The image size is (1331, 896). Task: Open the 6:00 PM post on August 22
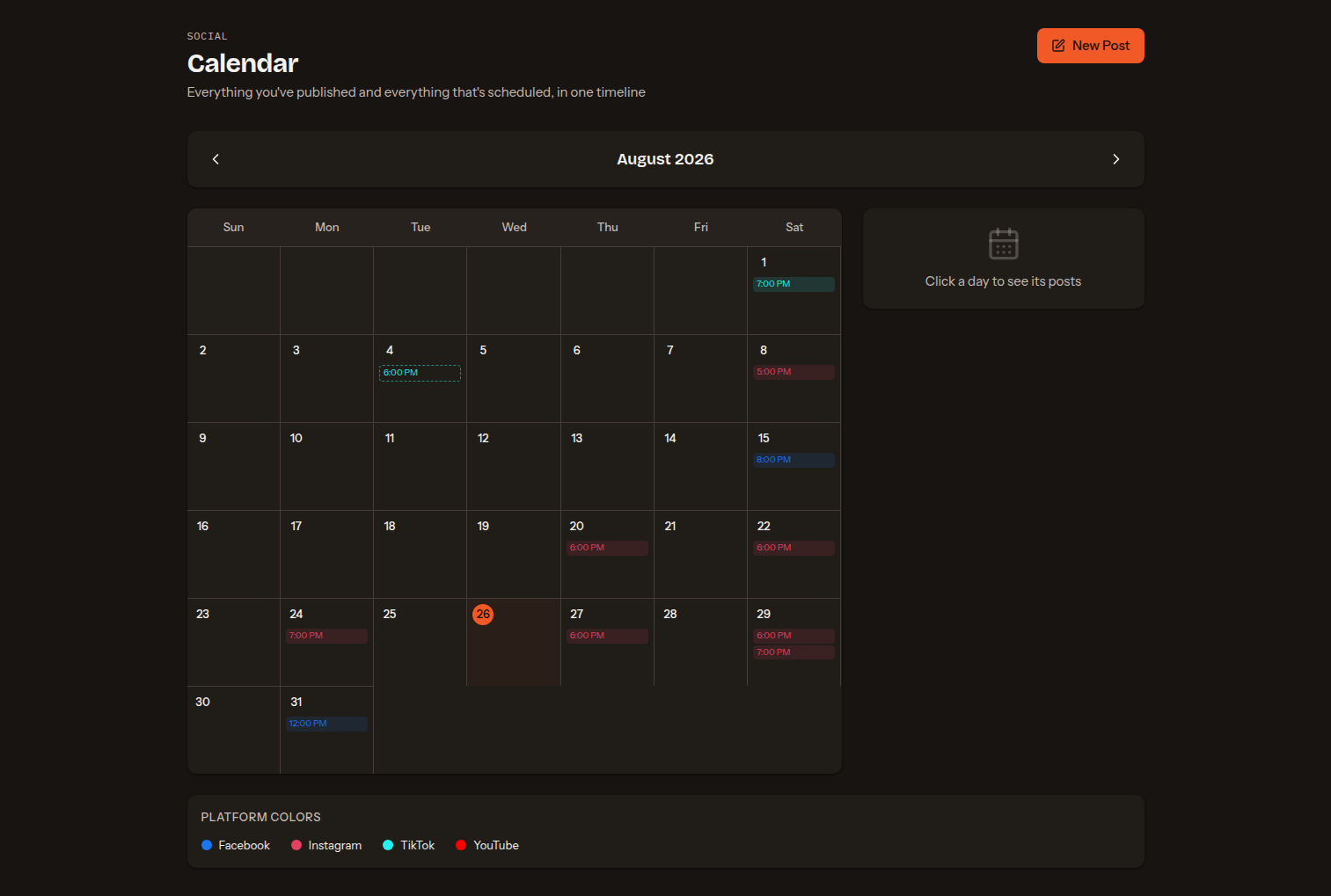pyautogui.click(x=793, y=548)
